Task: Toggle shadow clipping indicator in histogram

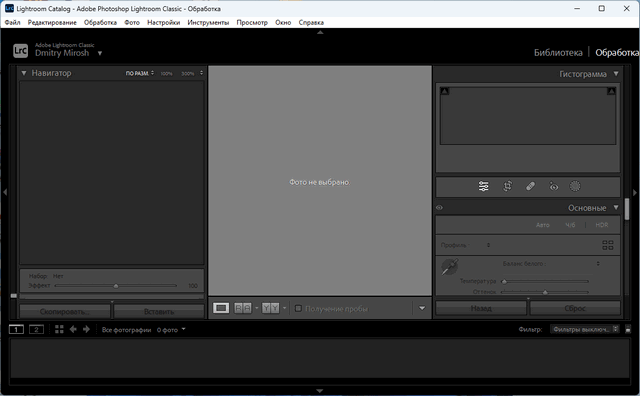Action: (445, 91)
